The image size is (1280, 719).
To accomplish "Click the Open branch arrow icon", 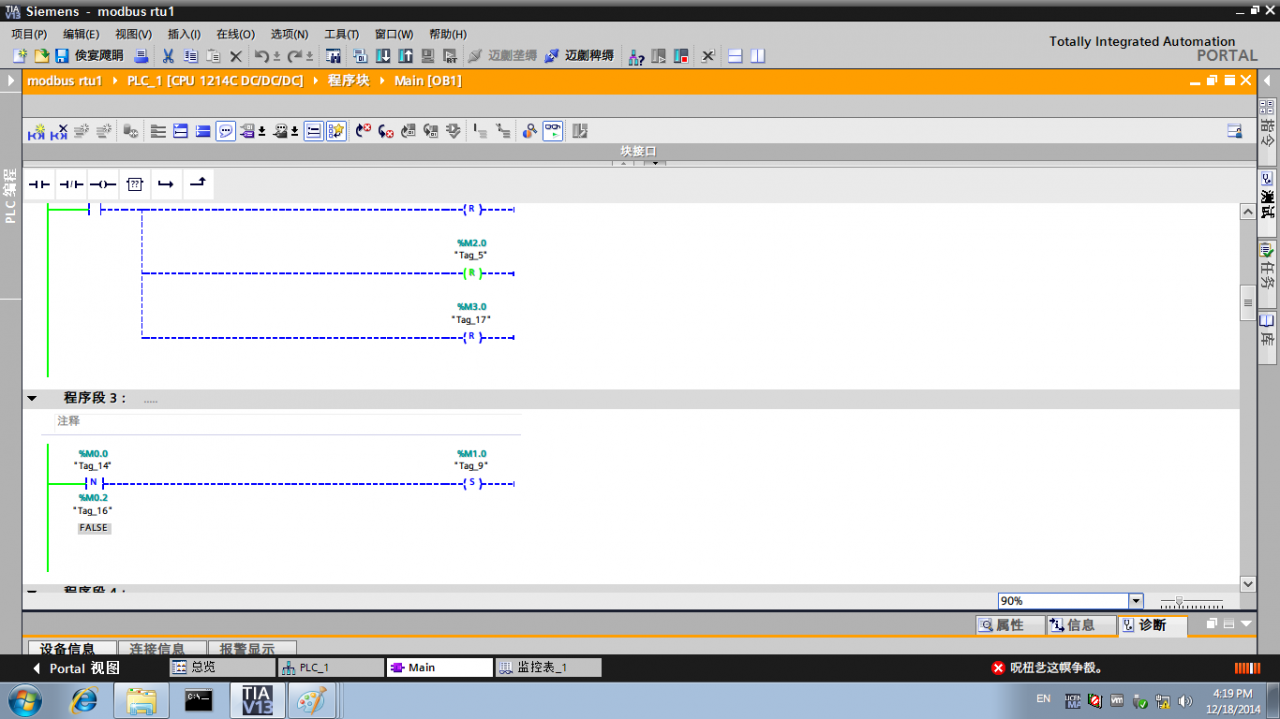I will pos(166,184).
